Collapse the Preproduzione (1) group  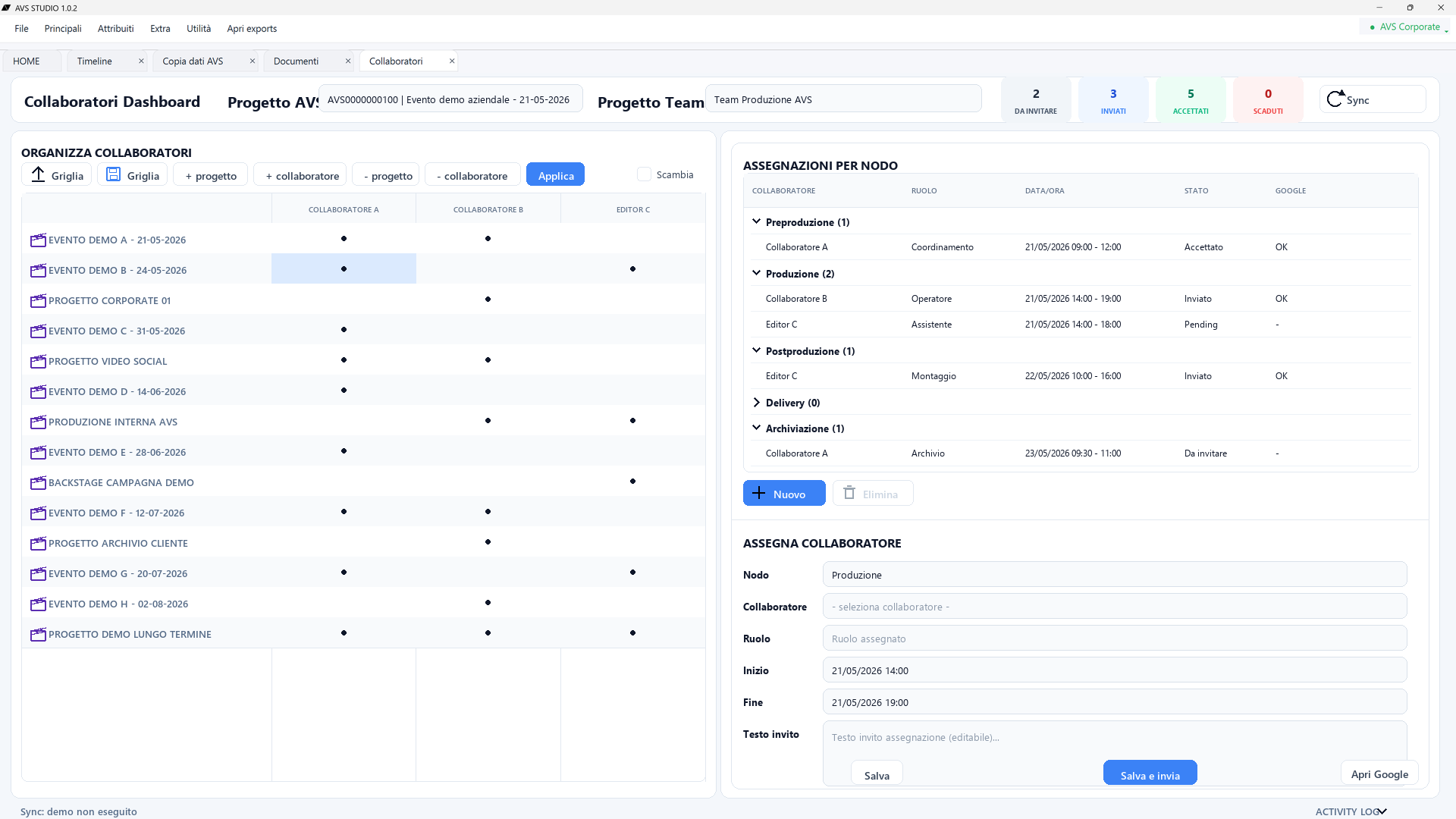[756, 221]
